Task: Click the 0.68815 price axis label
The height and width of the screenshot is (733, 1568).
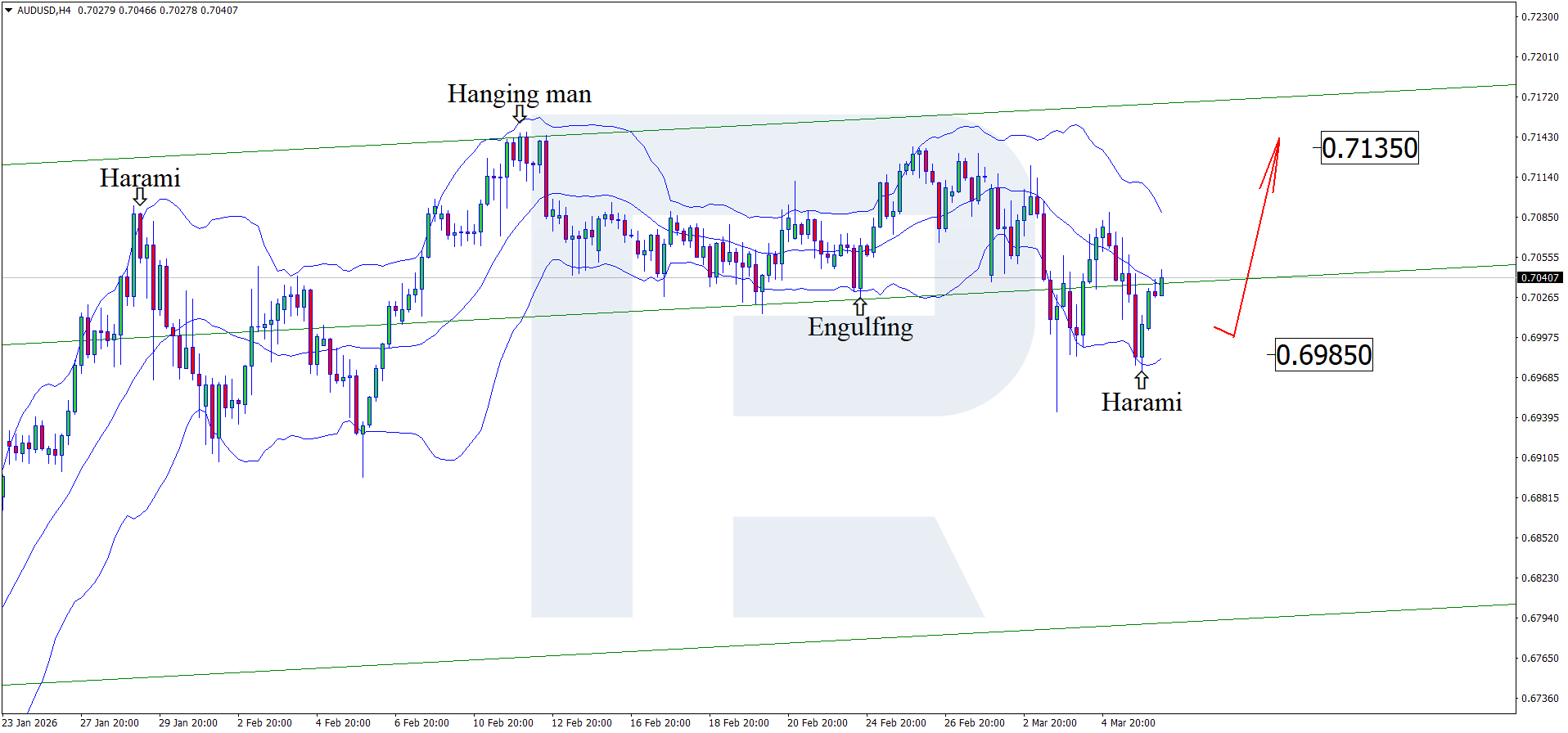Action: coord(1539,498)
